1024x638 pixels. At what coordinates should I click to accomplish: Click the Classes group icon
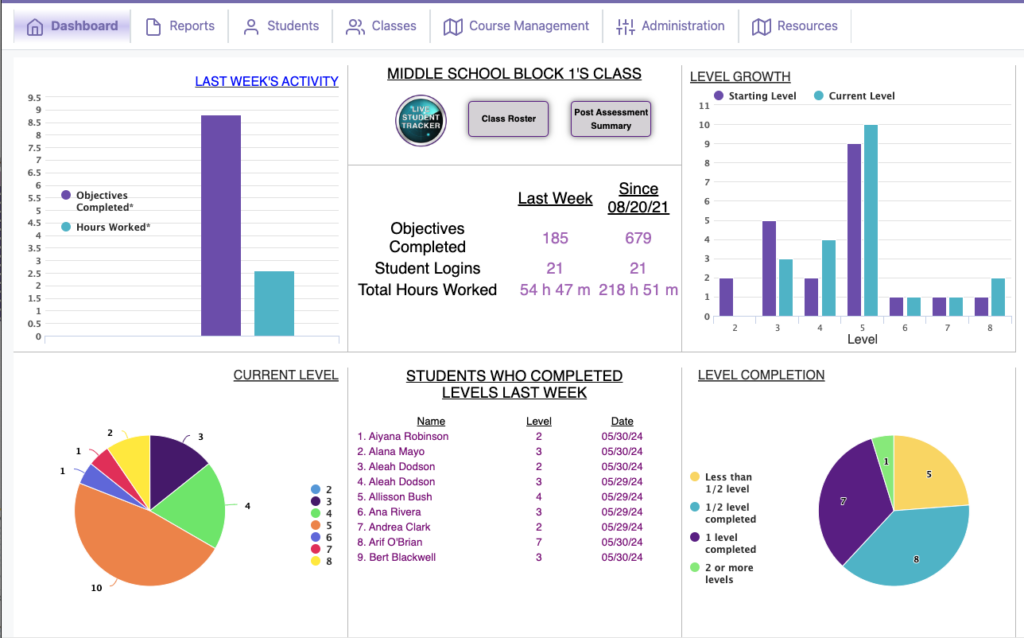coord(355,26)
